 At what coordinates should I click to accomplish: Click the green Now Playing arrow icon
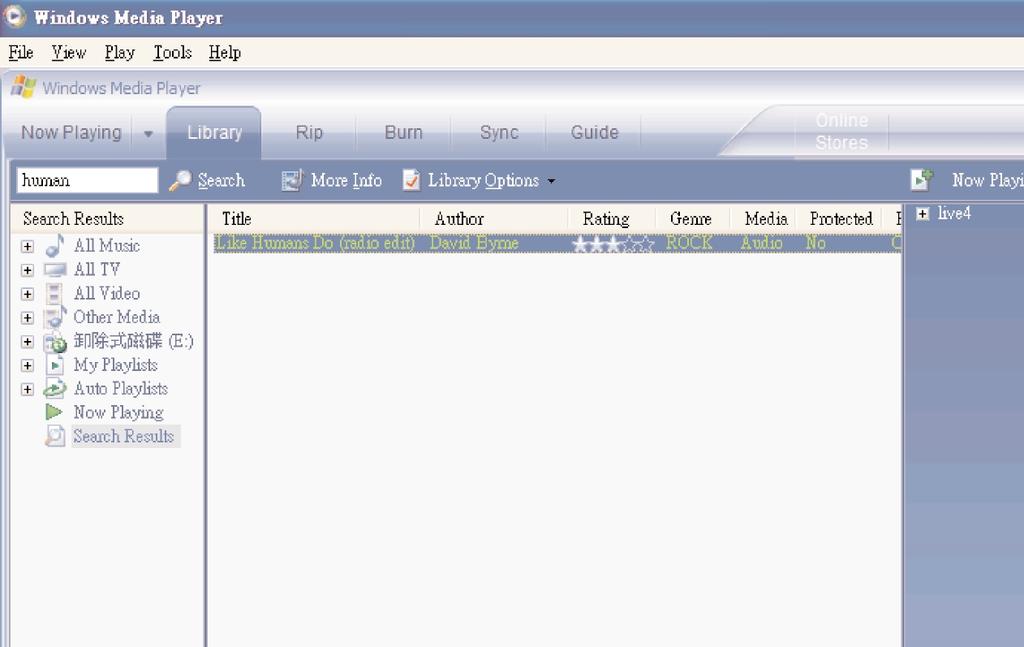point(54,412)
